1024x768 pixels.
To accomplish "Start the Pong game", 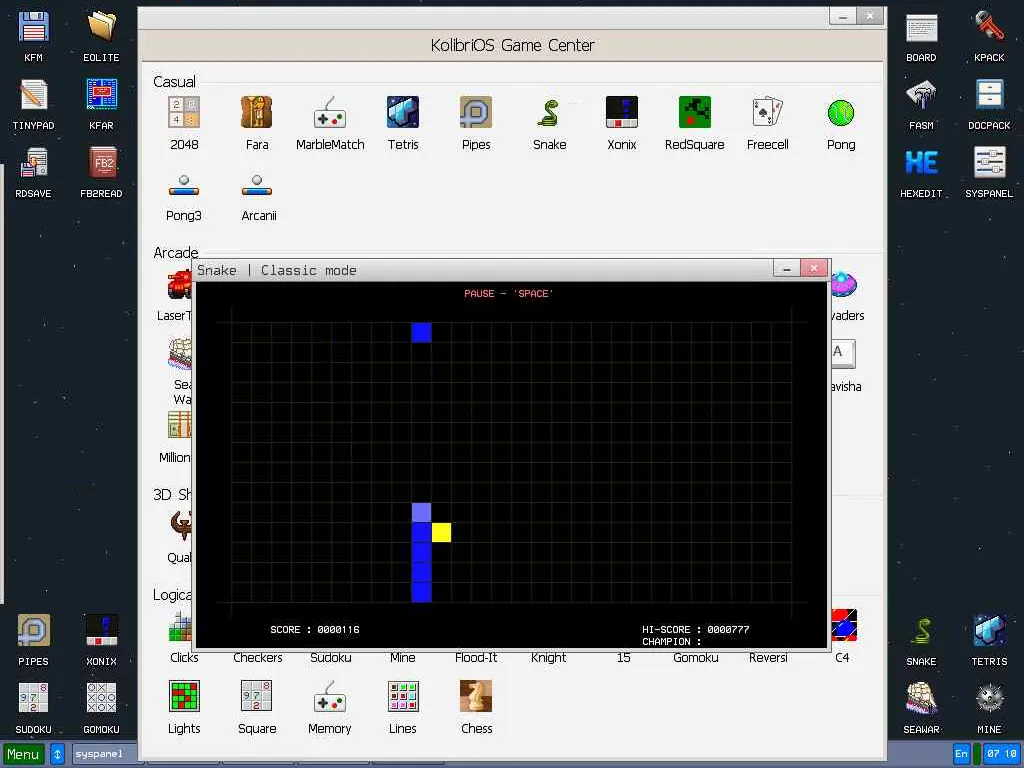I will pos(840,112).
